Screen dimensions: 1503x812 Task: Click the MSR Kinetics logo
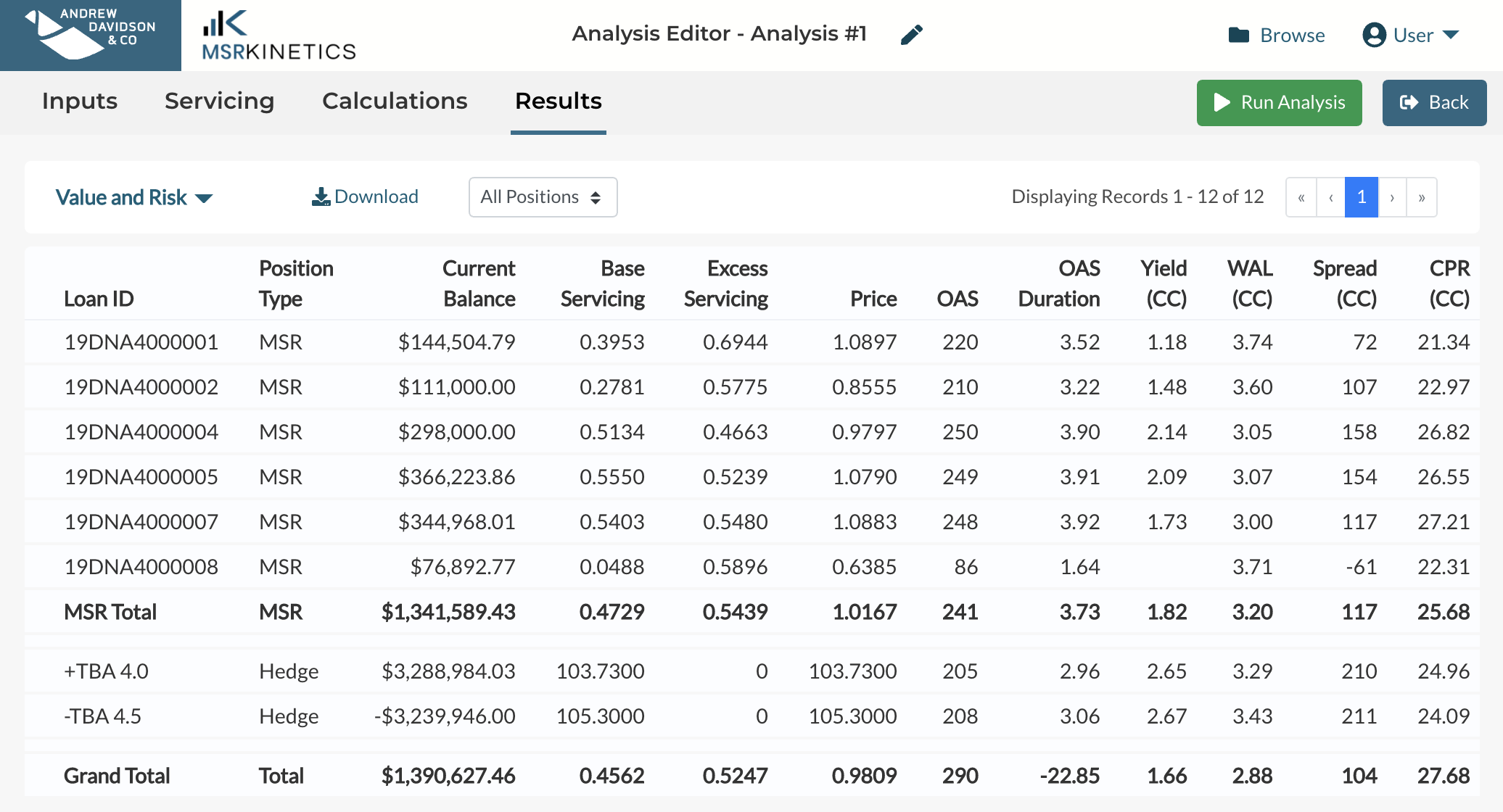pos(279,35)
